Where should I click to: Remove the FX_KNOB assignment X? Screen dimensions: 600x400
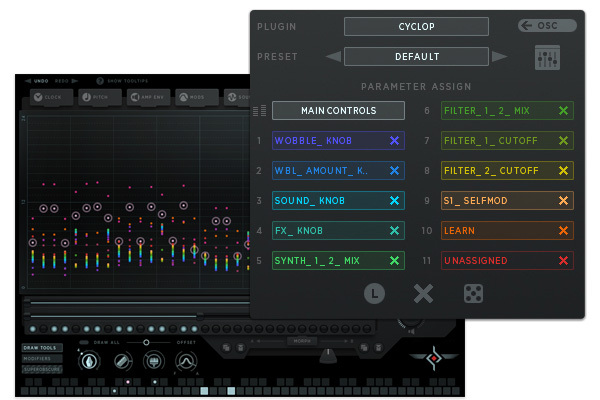point(395,230)
